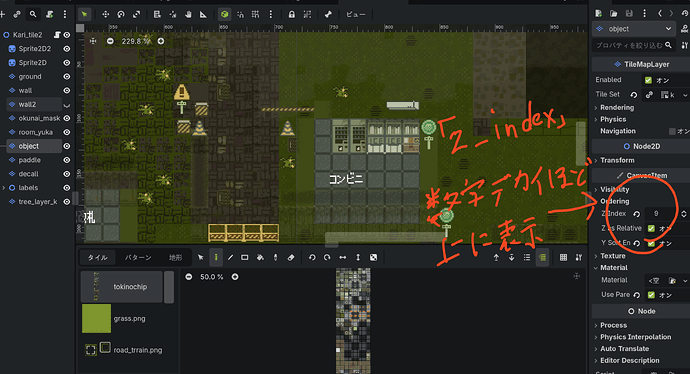Flip the tile vertically

(x=358, y=257)
